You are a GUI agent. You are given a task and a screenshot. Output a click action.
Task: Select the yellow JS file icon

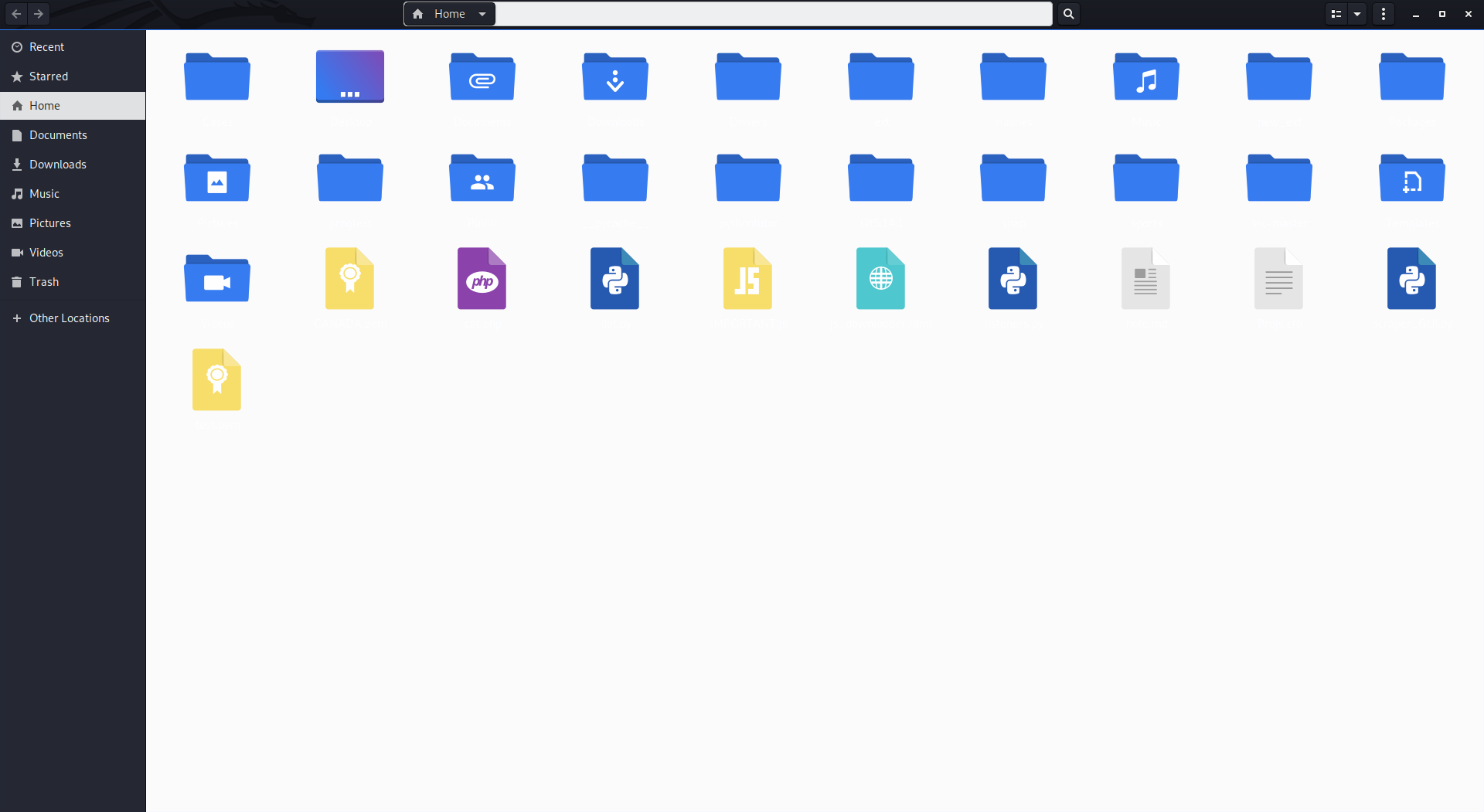tap(747, 279)
